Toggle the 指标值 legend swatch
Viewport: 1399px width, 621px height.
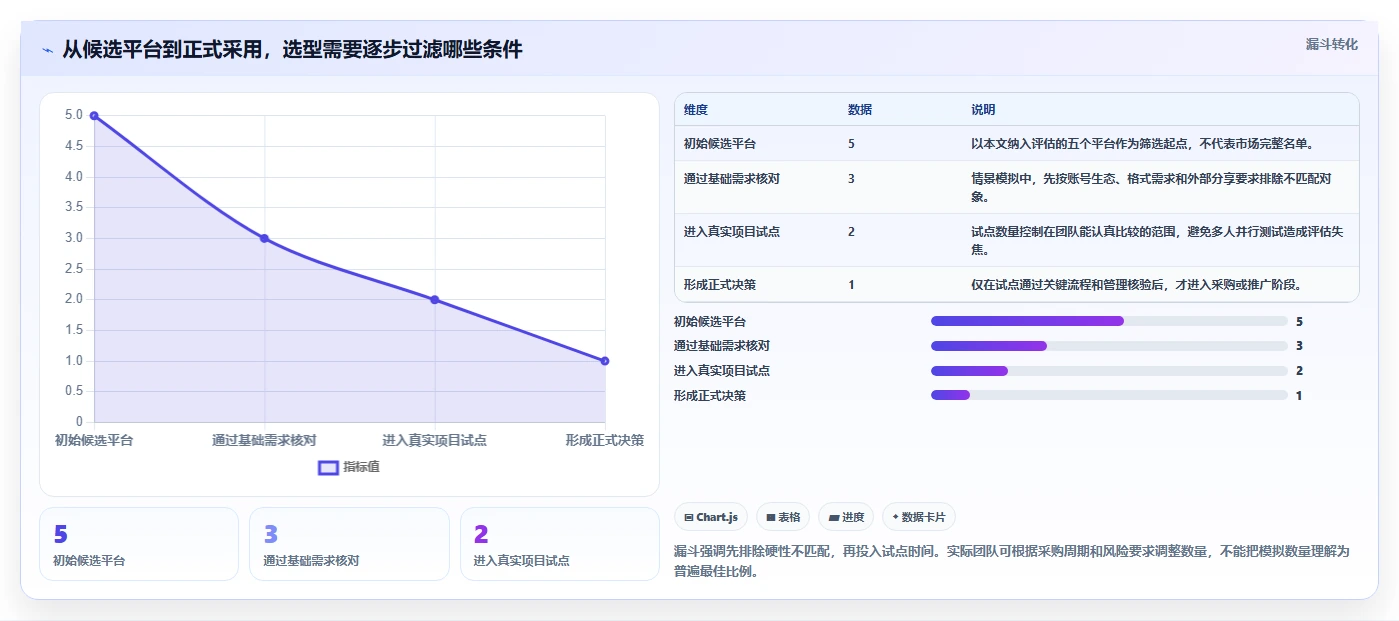coord(328,467)
